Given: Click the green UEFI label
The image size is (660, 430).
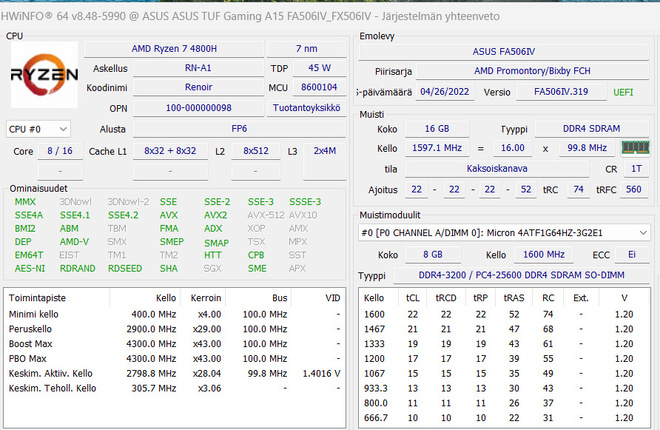Looking at the screenshot, I should (x=623, y=92).
